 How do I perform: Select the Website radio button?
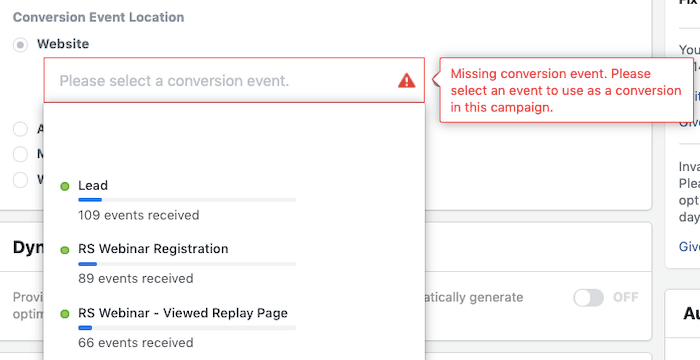(x=20, y=45)
